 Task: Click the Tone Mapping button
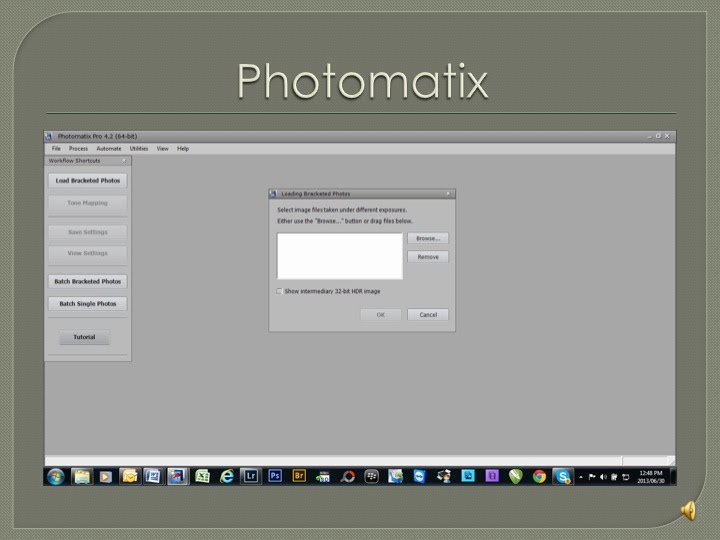coord(88,203)
